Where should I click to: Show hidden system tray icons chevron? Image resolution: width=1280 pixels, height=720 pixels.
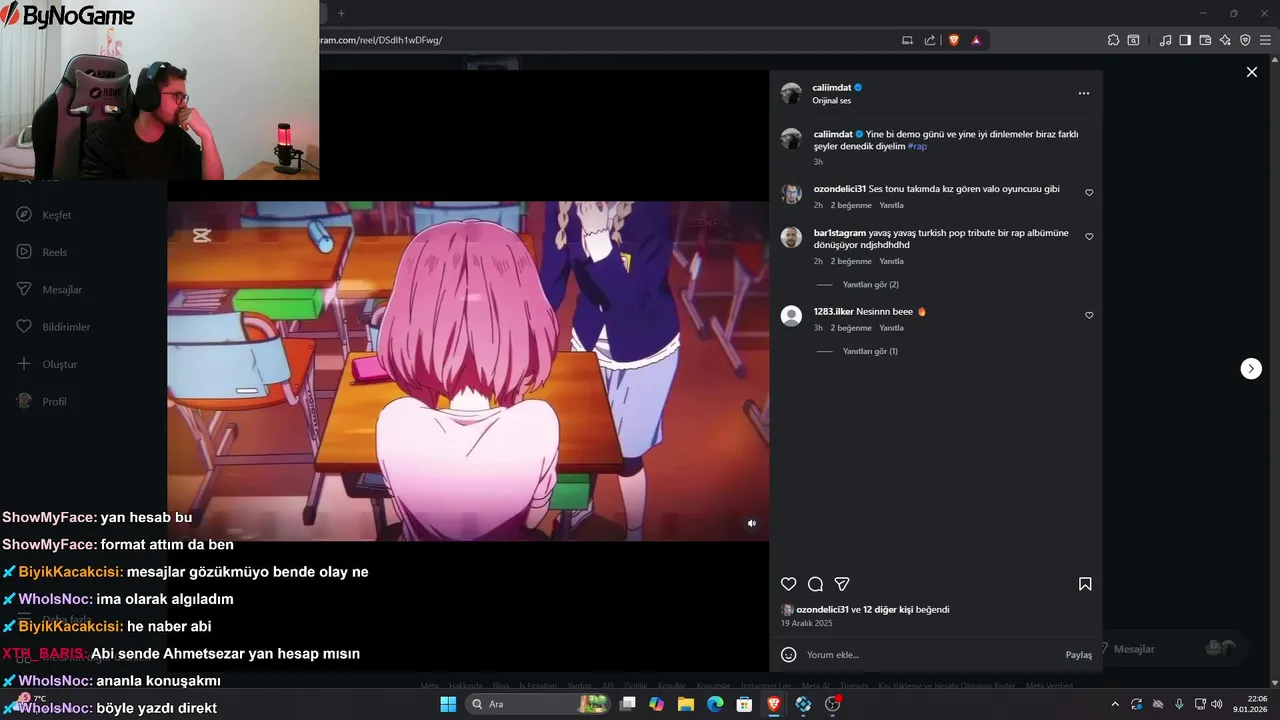coord(1115,704)
